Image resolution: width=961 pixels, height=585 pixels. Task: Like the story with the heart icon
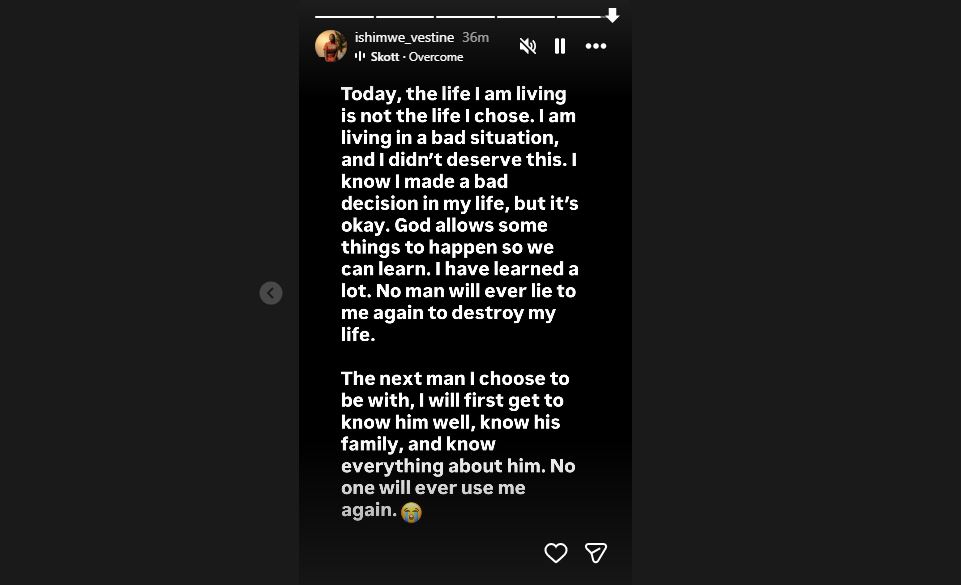click(555, 552)
